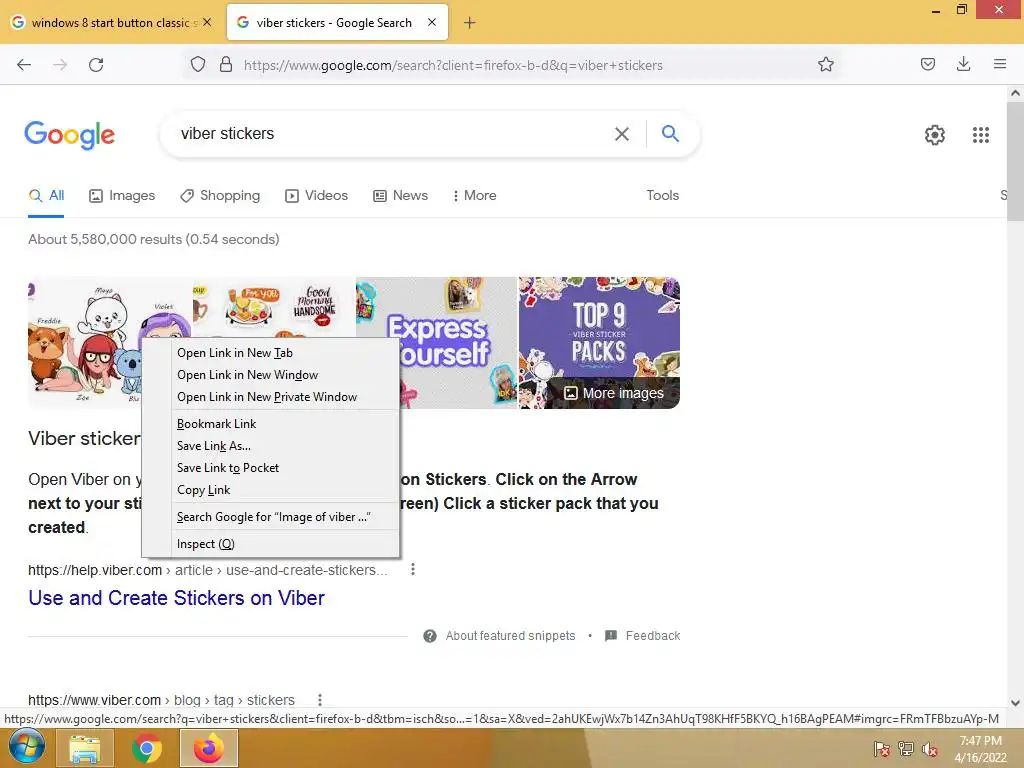Open the Firefox downloads panel
Screen dimensions: 1024x768
coord(963,64)
